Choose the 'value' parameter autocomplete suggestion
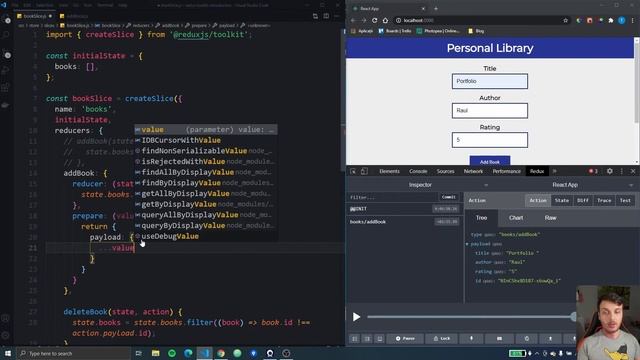This screenshot has height=360, width=640. [x=206, y=130]
